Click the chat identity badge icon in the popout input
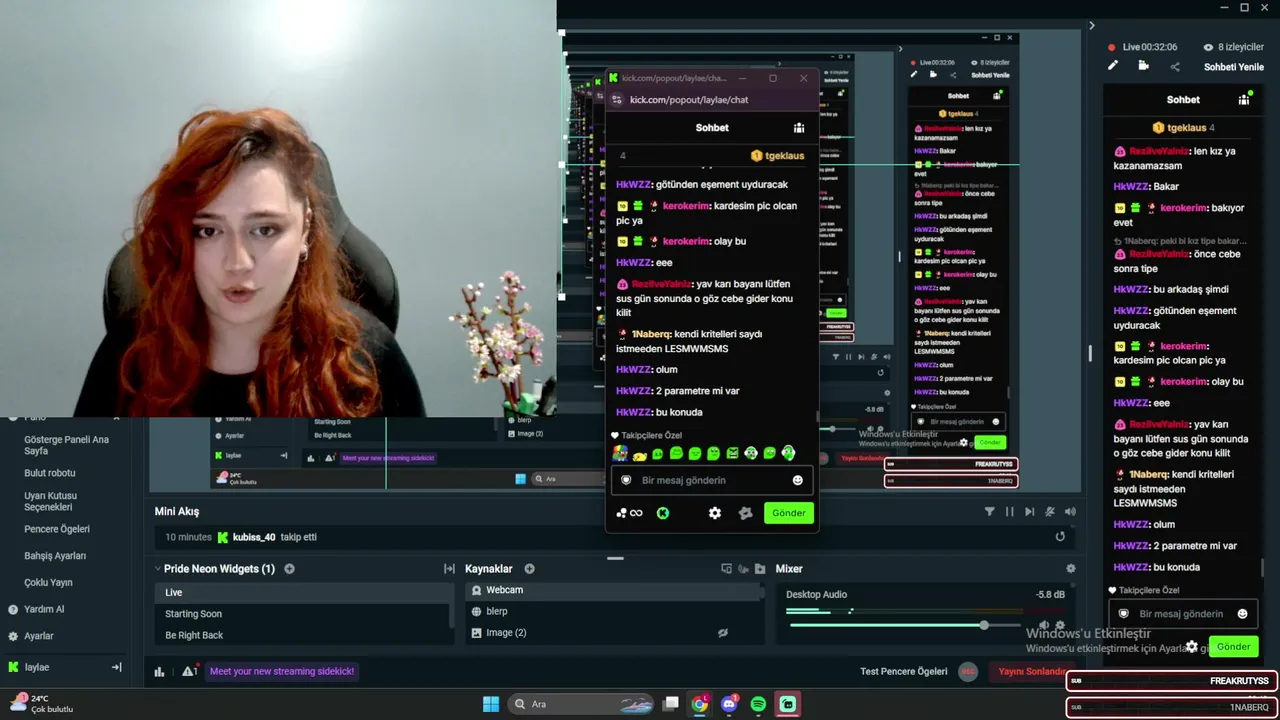 [626, 480]
